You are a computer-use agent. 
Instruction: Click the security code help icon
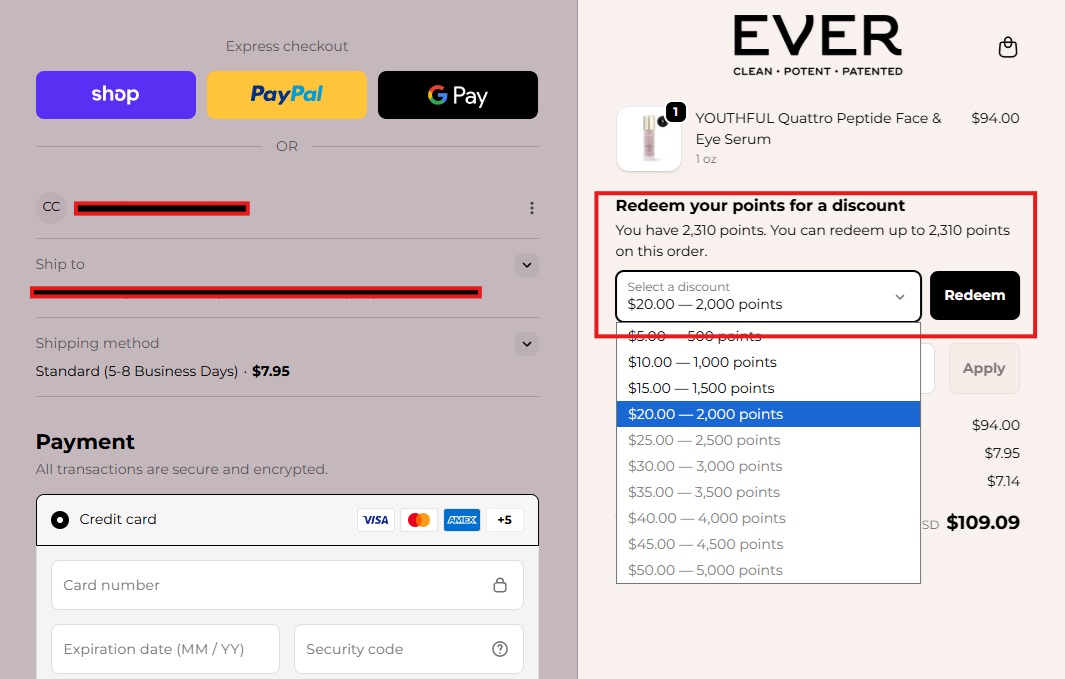pos(500,649)
